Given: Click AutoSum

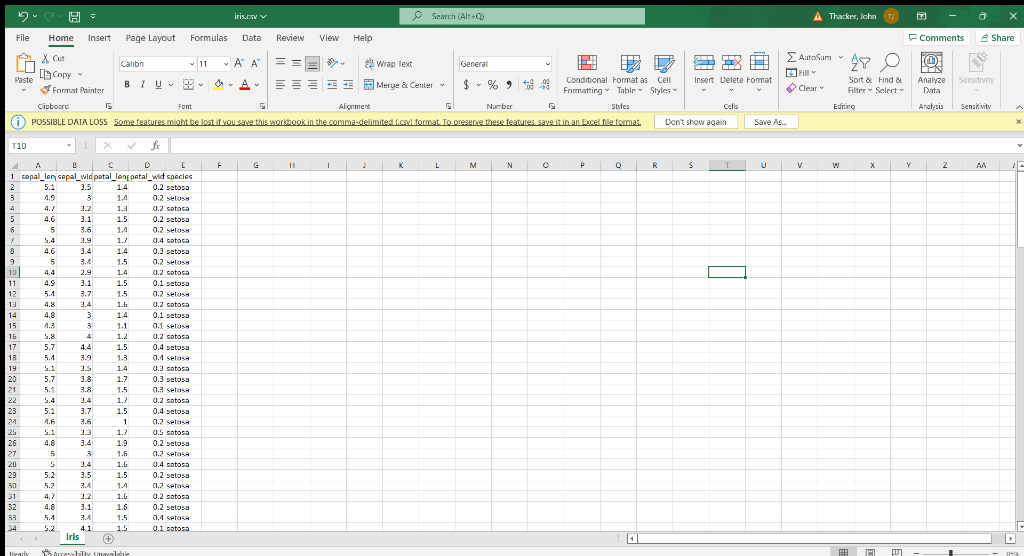Looking at the screenshot, I should point(809,57).
